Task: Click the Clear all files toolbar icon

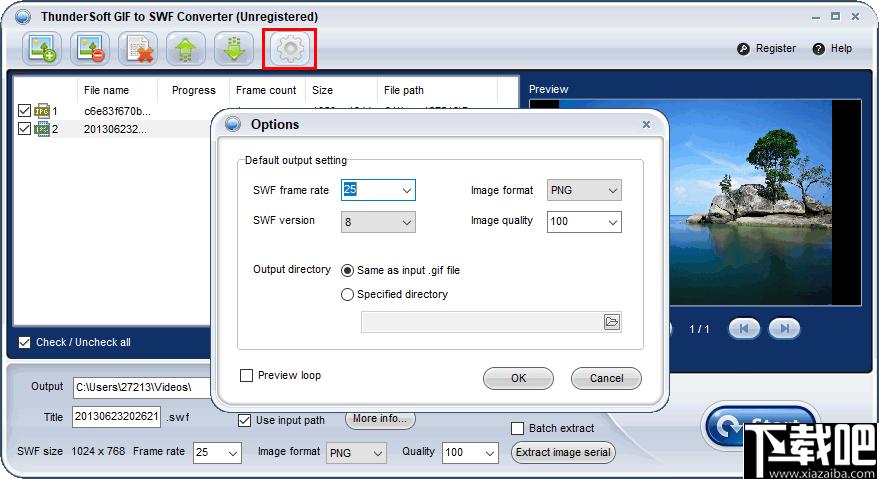Action: (x=138, y=49)
